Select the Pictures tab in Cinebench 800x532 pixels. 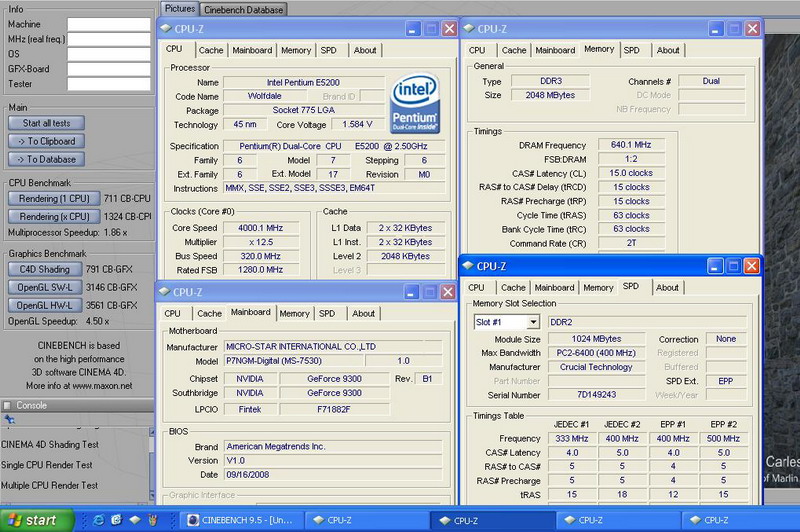180,9
